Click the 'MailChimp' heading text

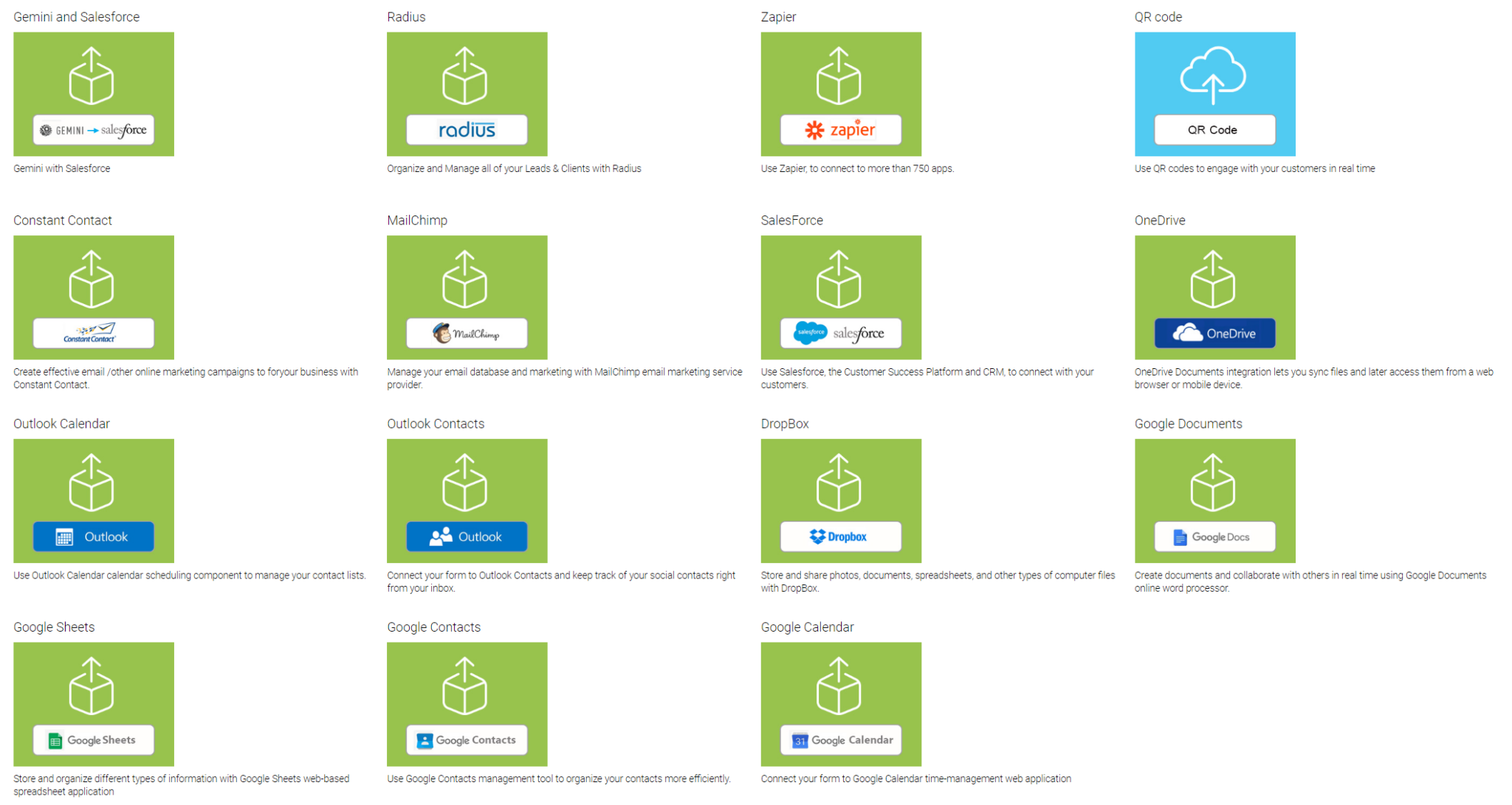coord(417,221)
